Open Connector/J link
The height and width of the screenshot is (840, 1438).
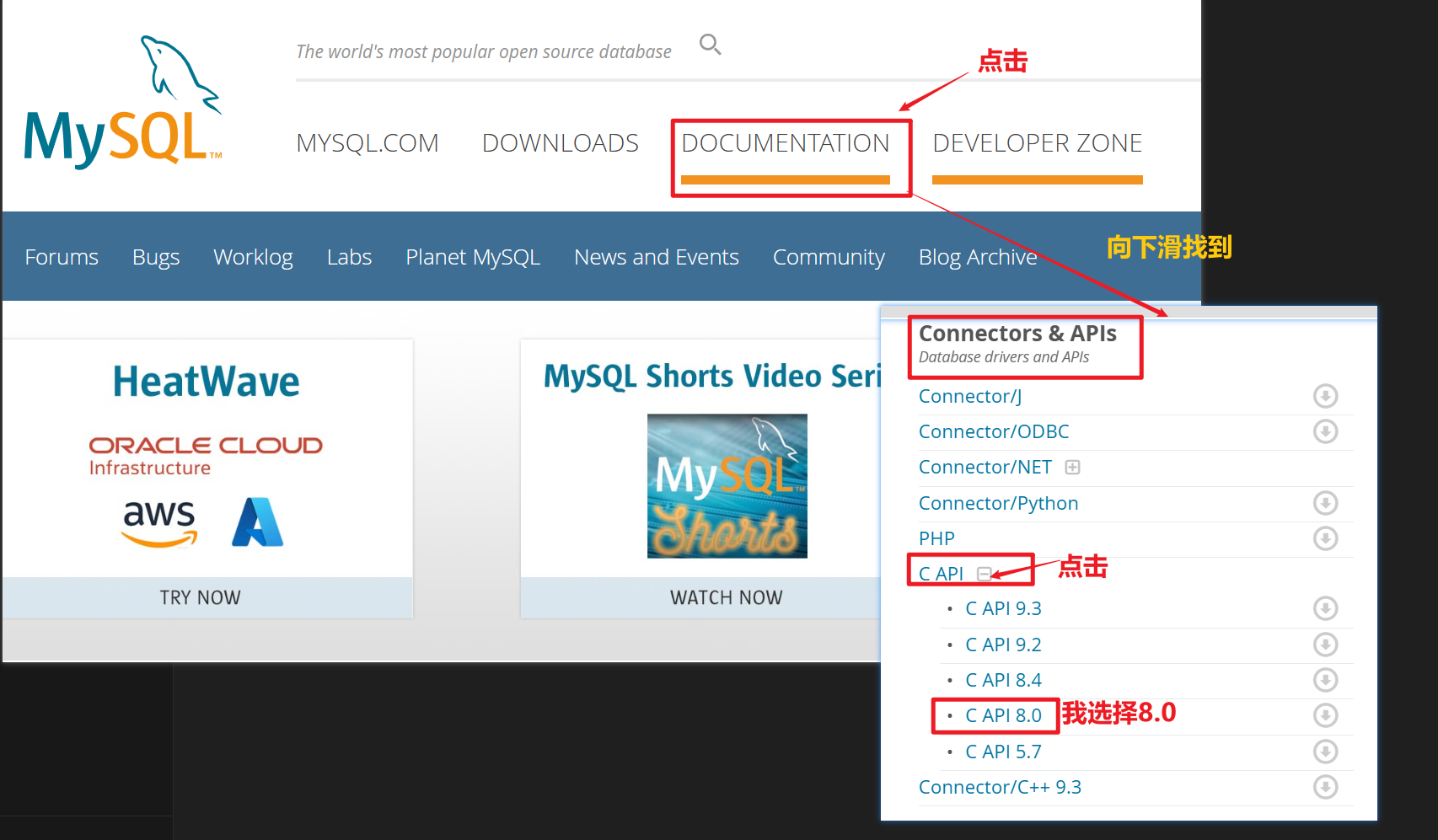coord(970,396)
